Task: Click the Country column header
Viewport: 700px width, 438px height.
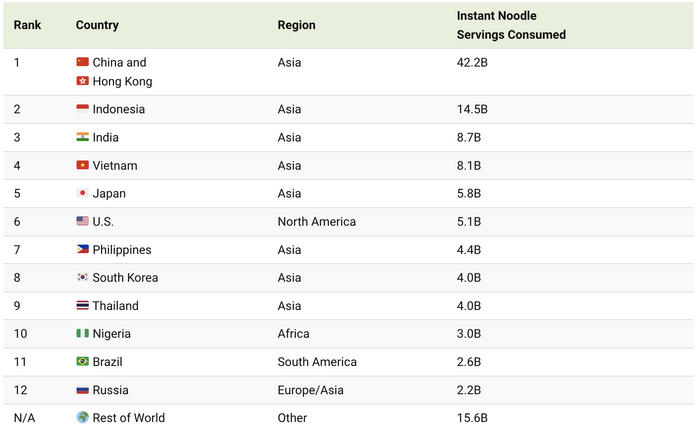Action: [97, 25]
